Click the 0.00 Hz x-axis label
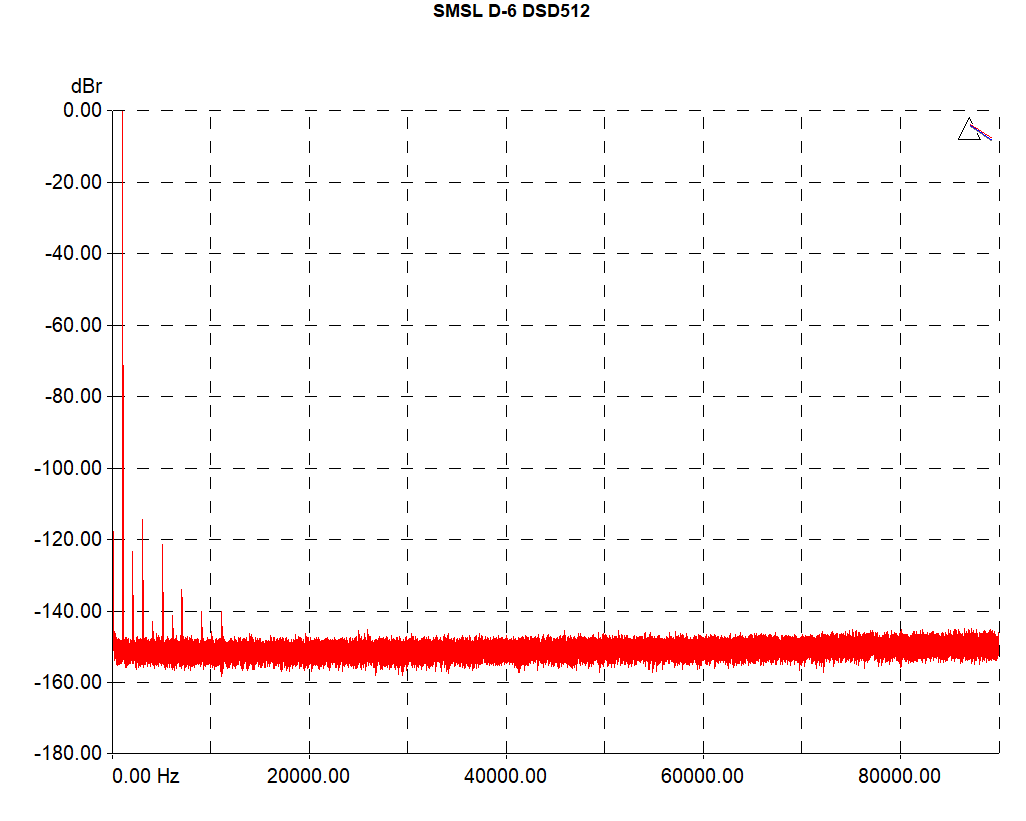The image size is (1026, 821). click(145, 776)
